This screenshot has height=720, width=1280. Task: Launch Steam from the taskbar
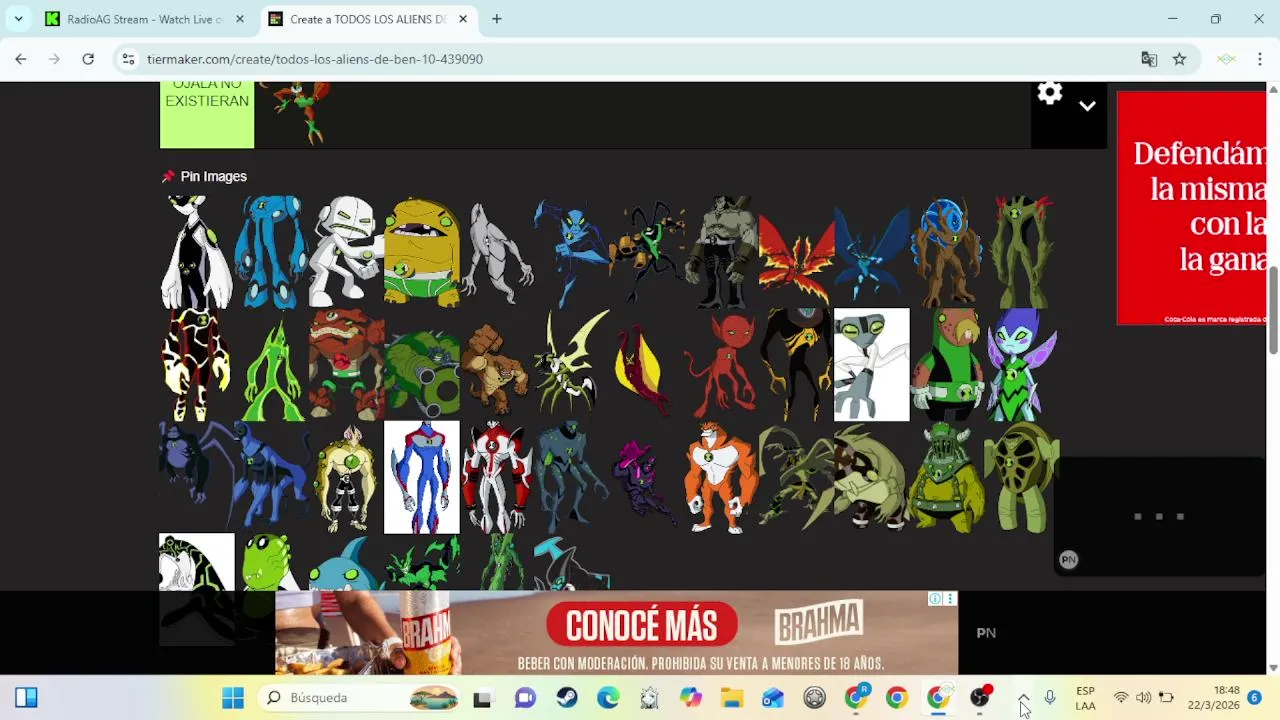tap(567, 698)
